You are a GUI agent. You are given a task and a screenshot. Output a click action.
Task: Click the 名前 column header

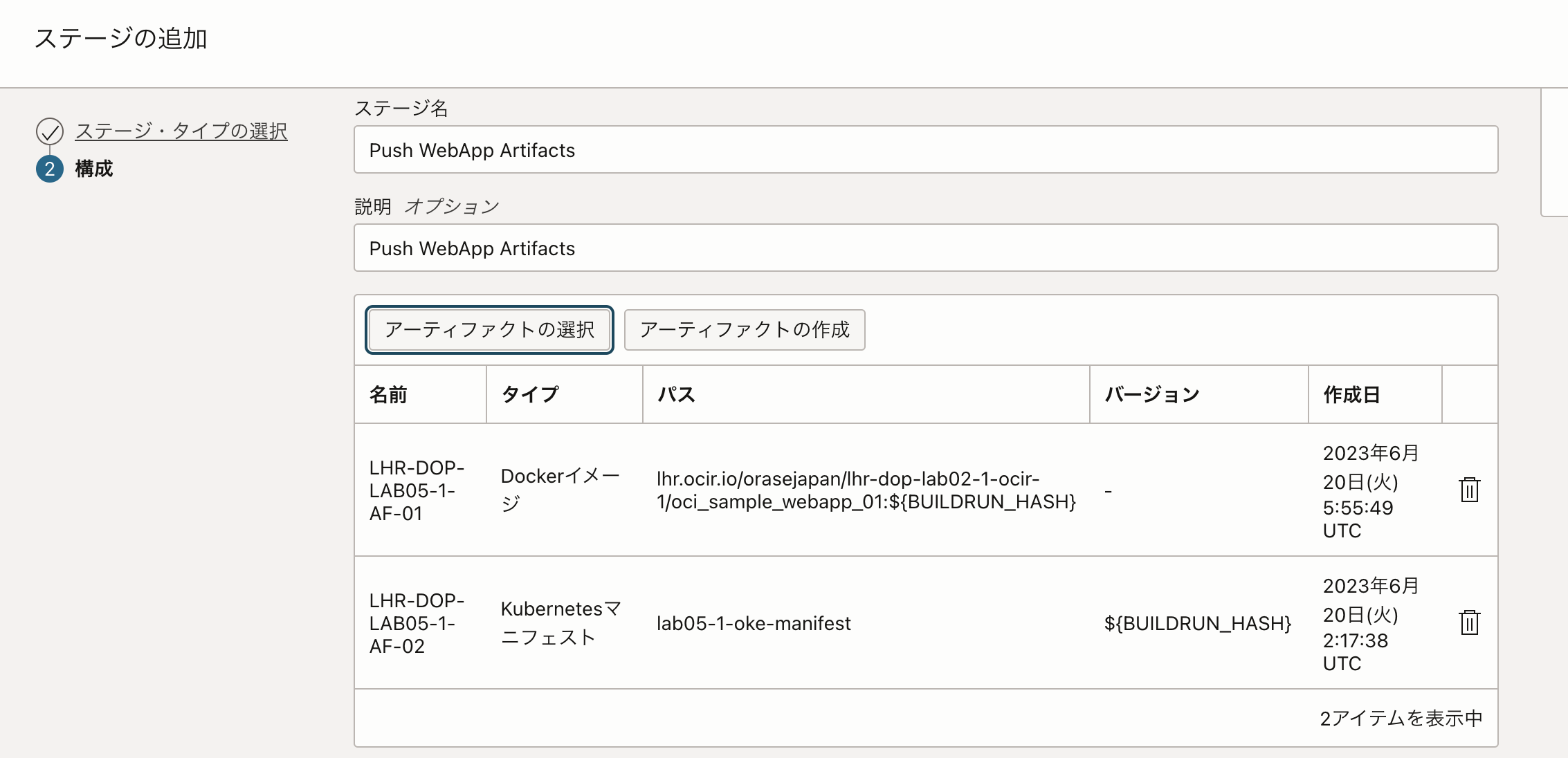pyautogui.click(x=388, y=395)
